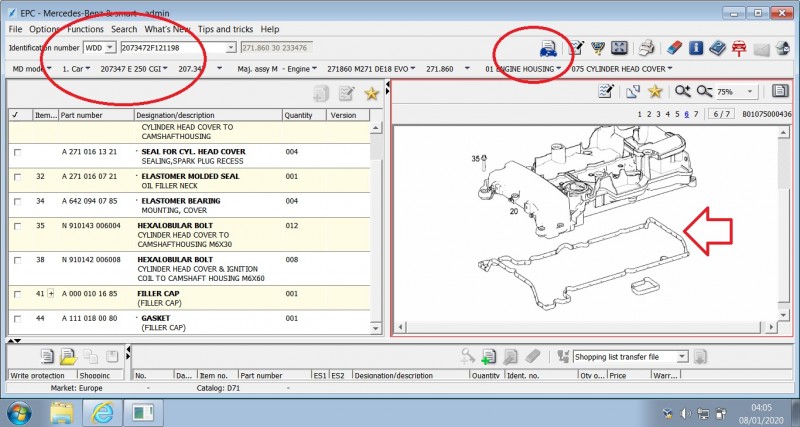Viewport: 800px width, 427px height.
Task: Tick checkbox for item 35 HEXALOBULAR BOLT
Action: point(17,226)
